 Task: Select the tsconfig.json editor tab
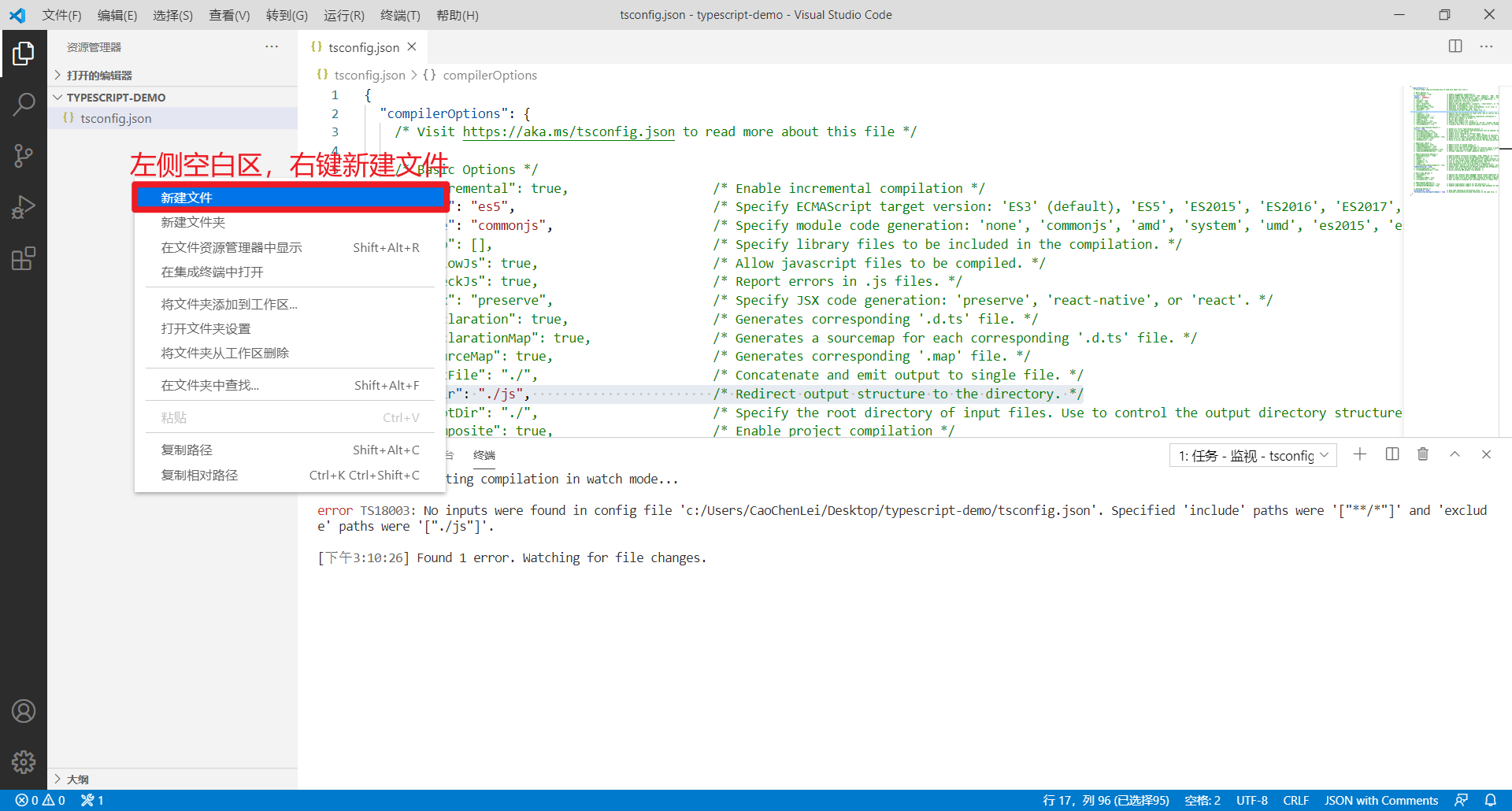[x=362, y=47]
